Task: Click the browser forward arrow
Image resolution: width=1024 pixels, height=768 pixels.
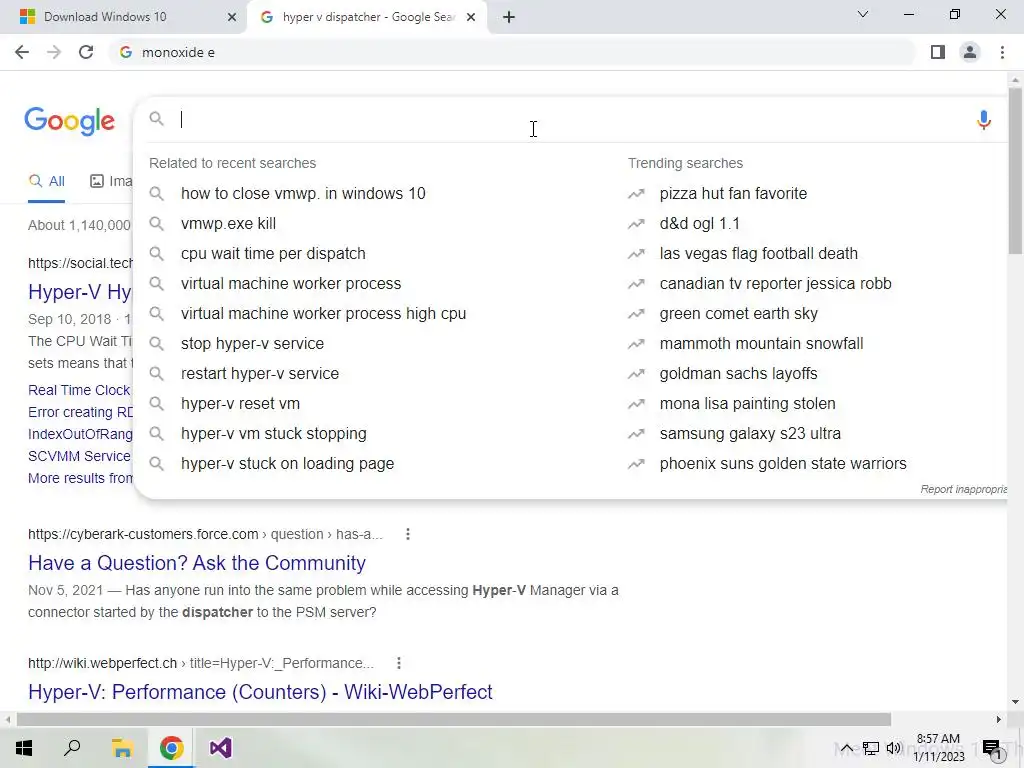Action: (54, 52)
